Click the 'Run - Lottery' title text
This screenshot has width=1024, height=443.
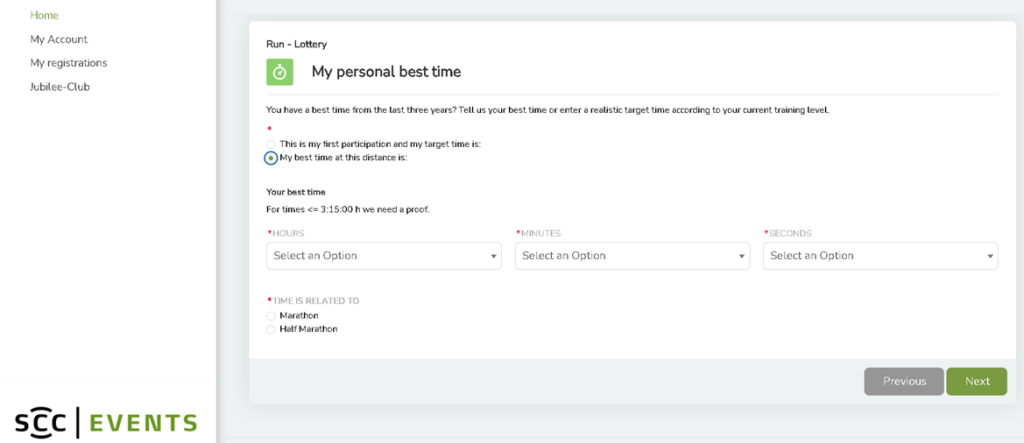click(296, 44)
